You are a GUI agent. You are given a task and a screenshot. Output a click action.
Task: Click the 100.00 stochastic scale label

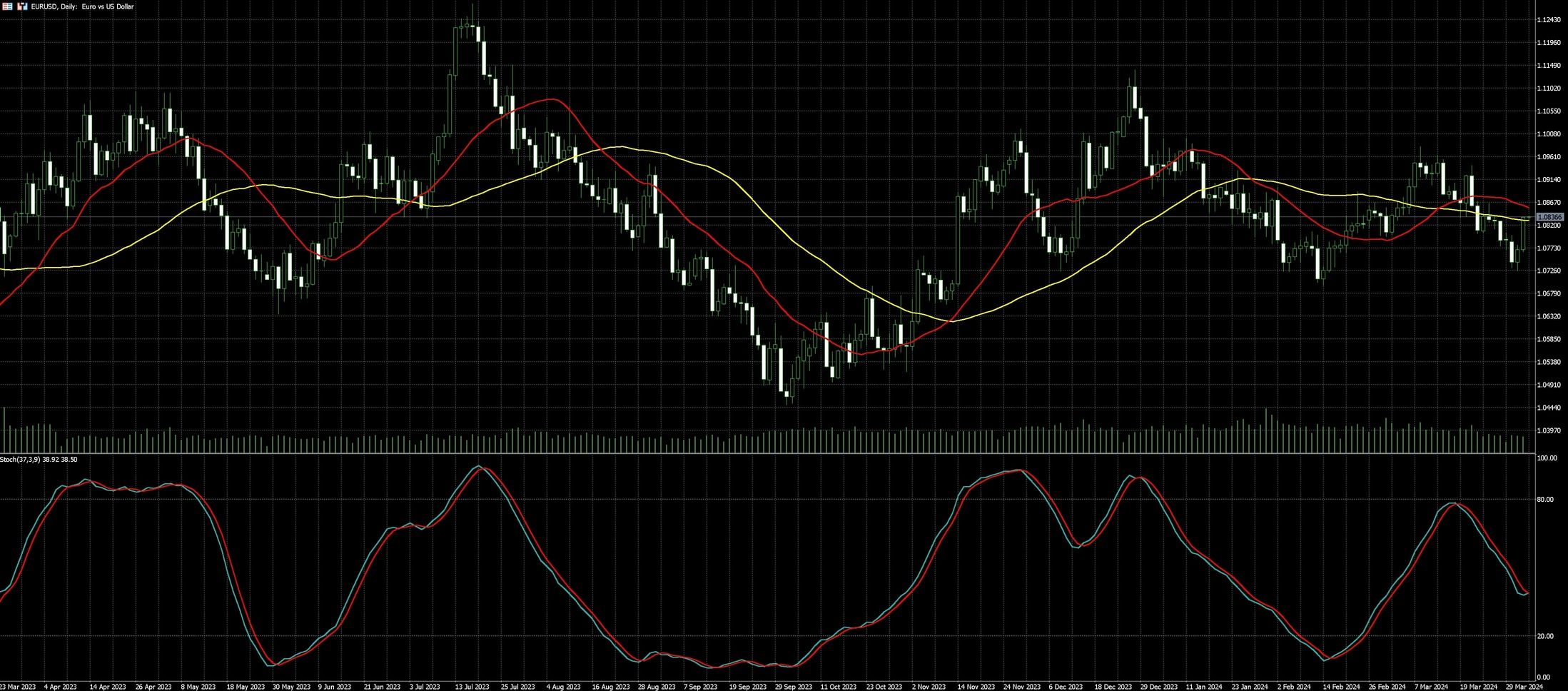(x=1546, y=458)
